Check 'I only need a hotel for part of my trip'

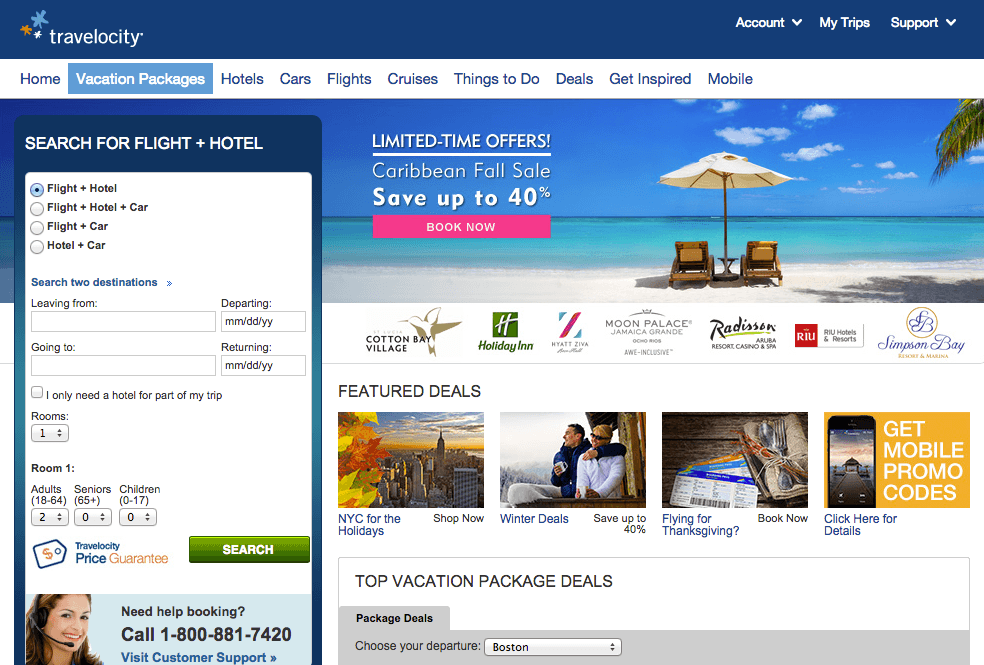(x=37, y=392)
